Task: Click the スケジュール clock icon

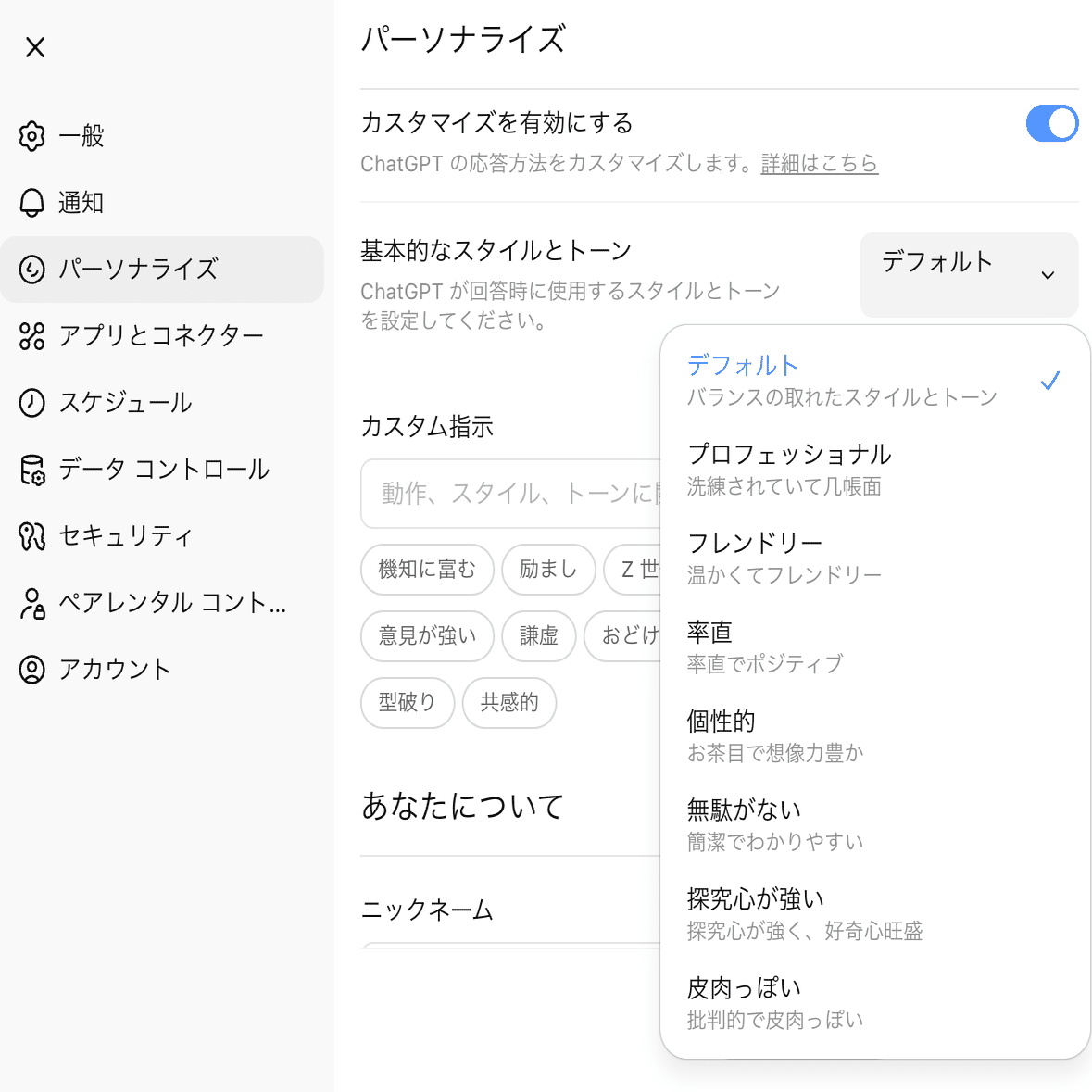Action: [x=32, y=403]
